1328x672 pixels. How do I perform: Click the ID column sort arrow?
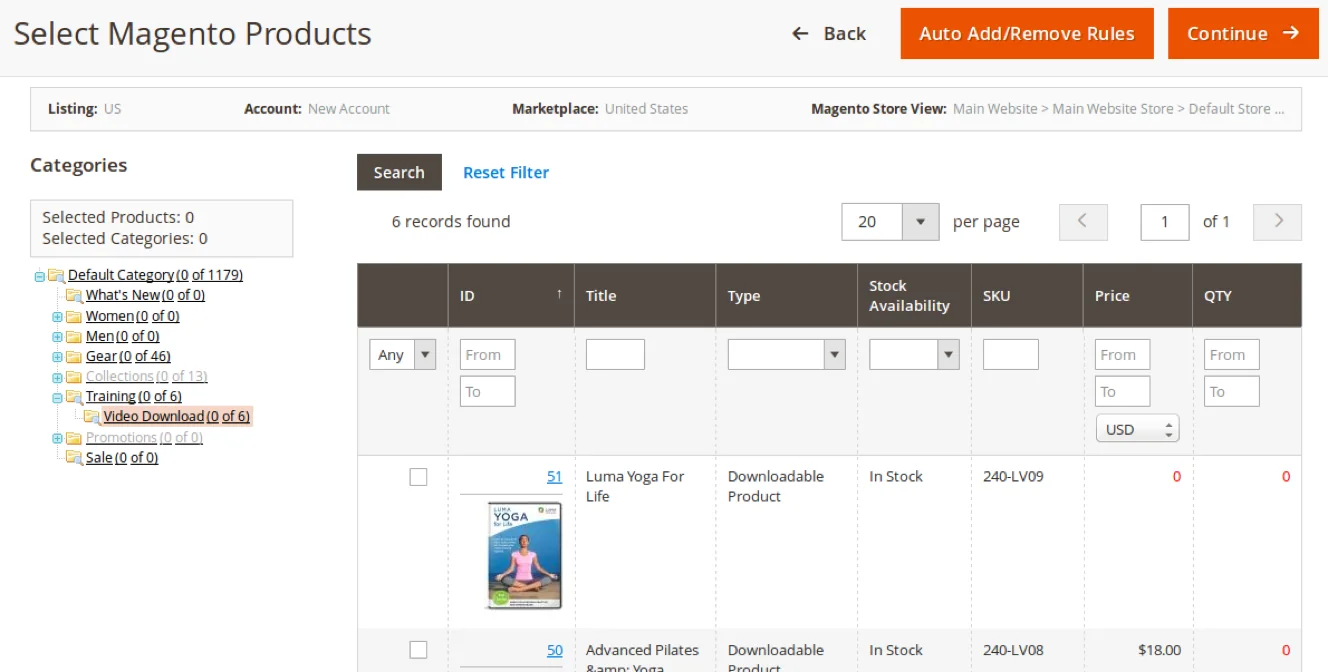559,294
